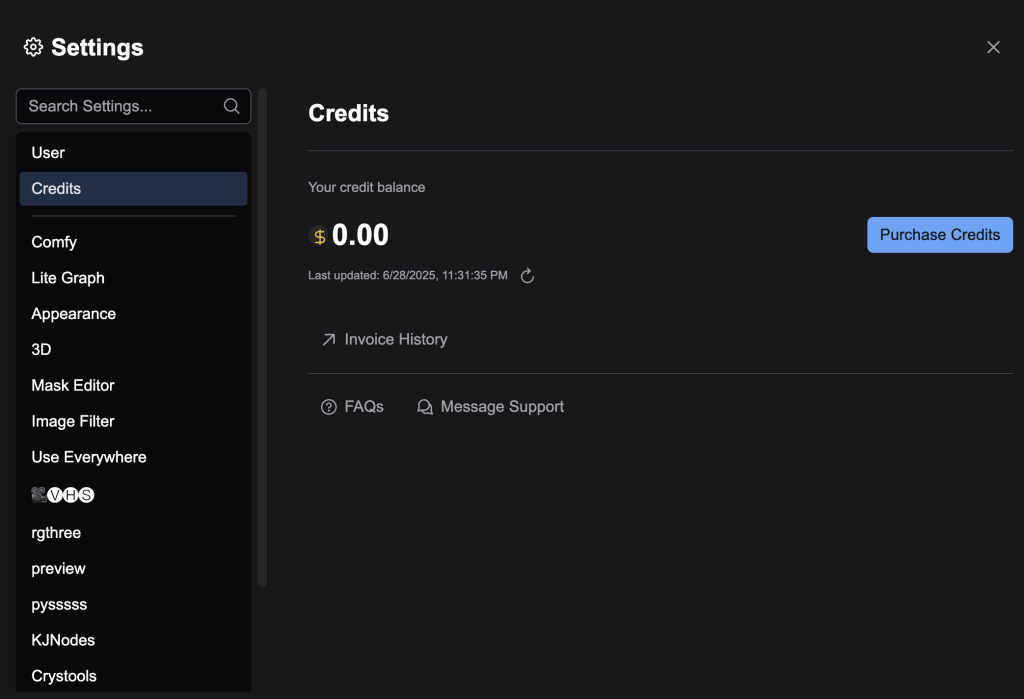Viewport: 1024px width, 699px height.
Task: Show Mask Editor settings
Action: [133, 385]
